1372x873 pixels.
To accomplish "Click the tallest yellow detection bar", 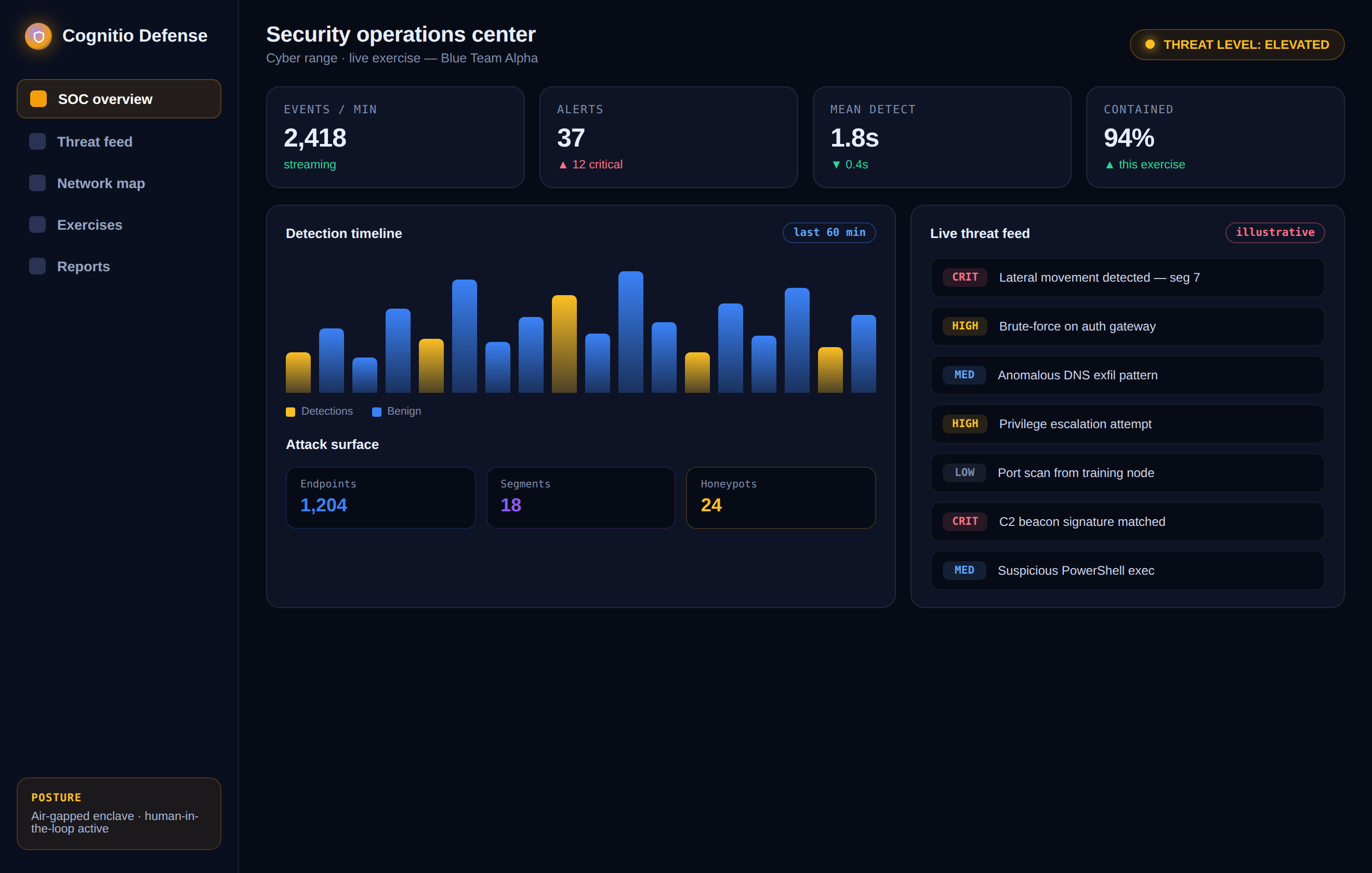I will 564,344.
